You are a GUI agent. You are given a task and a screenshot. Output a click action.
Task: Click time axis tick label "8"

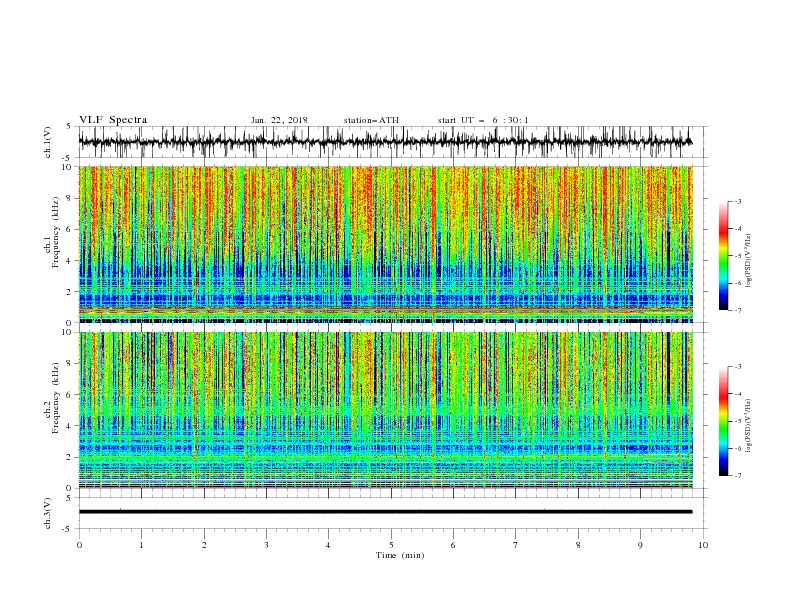pos(578,545)
